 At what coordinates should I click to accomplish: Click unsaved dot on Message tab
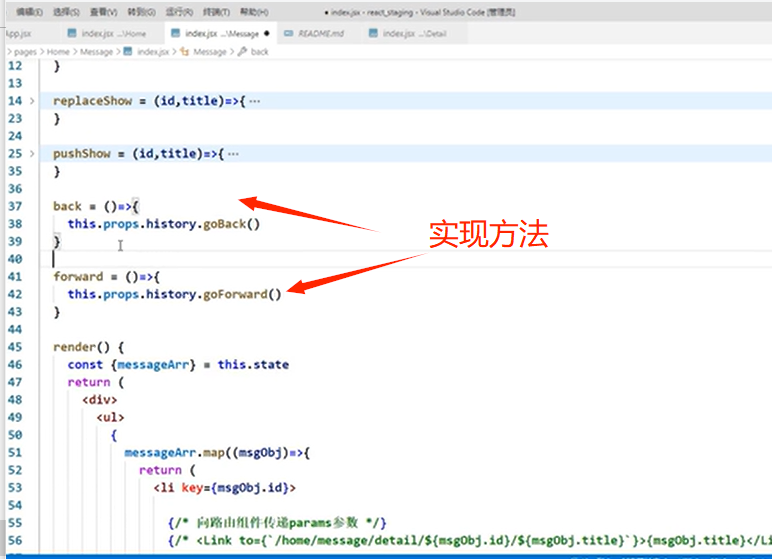pyautogui.click(x=267, y=33)
